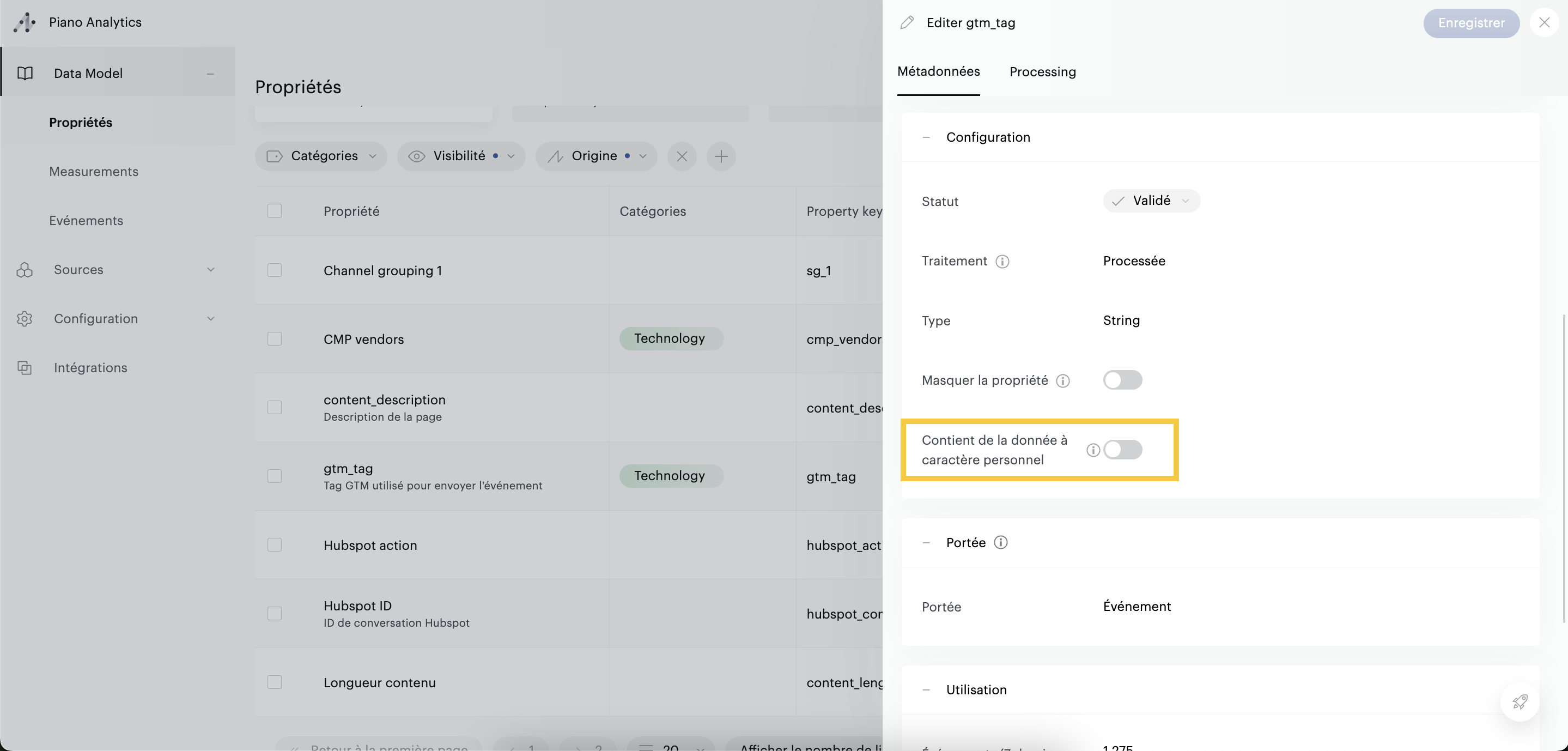Click info icon beside Masquer la propriété
The image size is (1568, 751).
click(x=1063, y=380)
